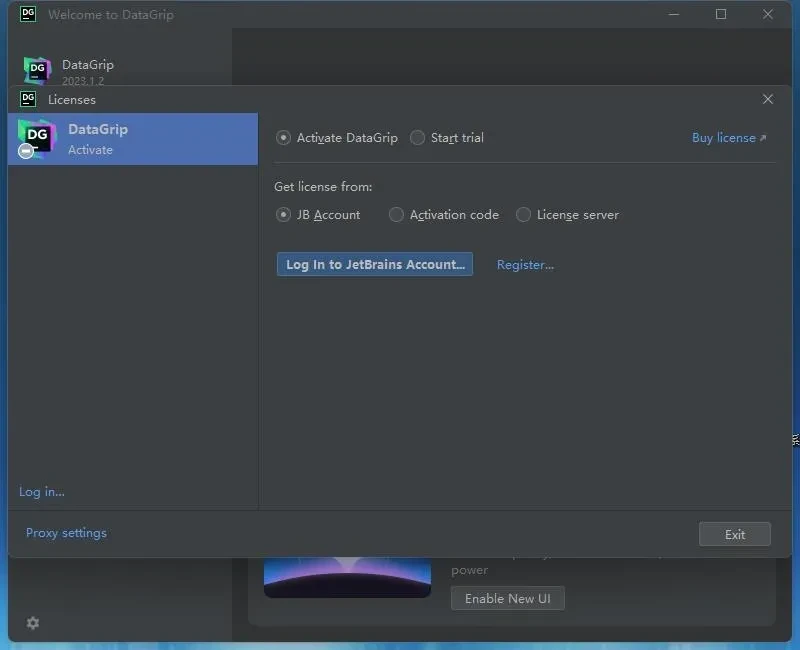Close the Licenses dialog

tap(768, 99)
